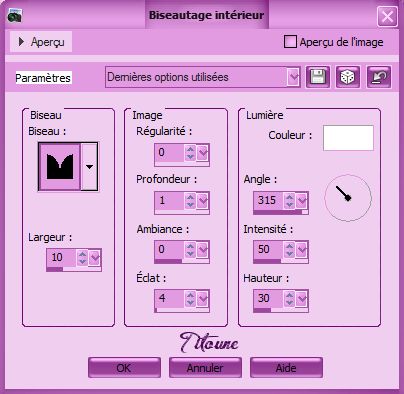Image resolution: width=404 pixels, height=394 pixels.
Task: Click the white Couleur swatch
Action: click(x=348, y=138)
